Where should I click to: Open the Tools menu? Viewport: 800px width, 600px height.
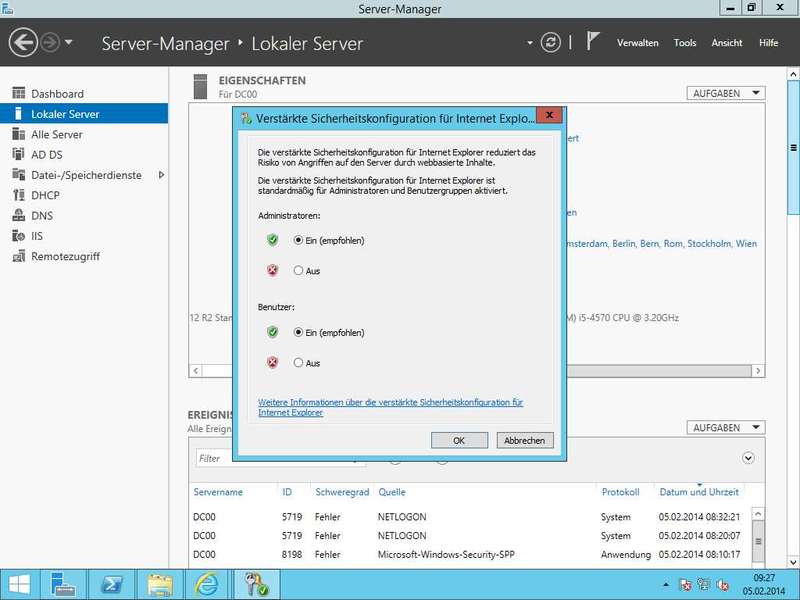click(x=684, y=43)
